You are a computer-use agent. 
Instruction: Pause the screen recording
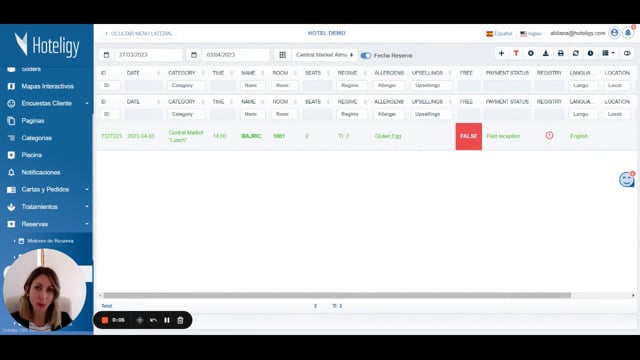pos(167,320)
